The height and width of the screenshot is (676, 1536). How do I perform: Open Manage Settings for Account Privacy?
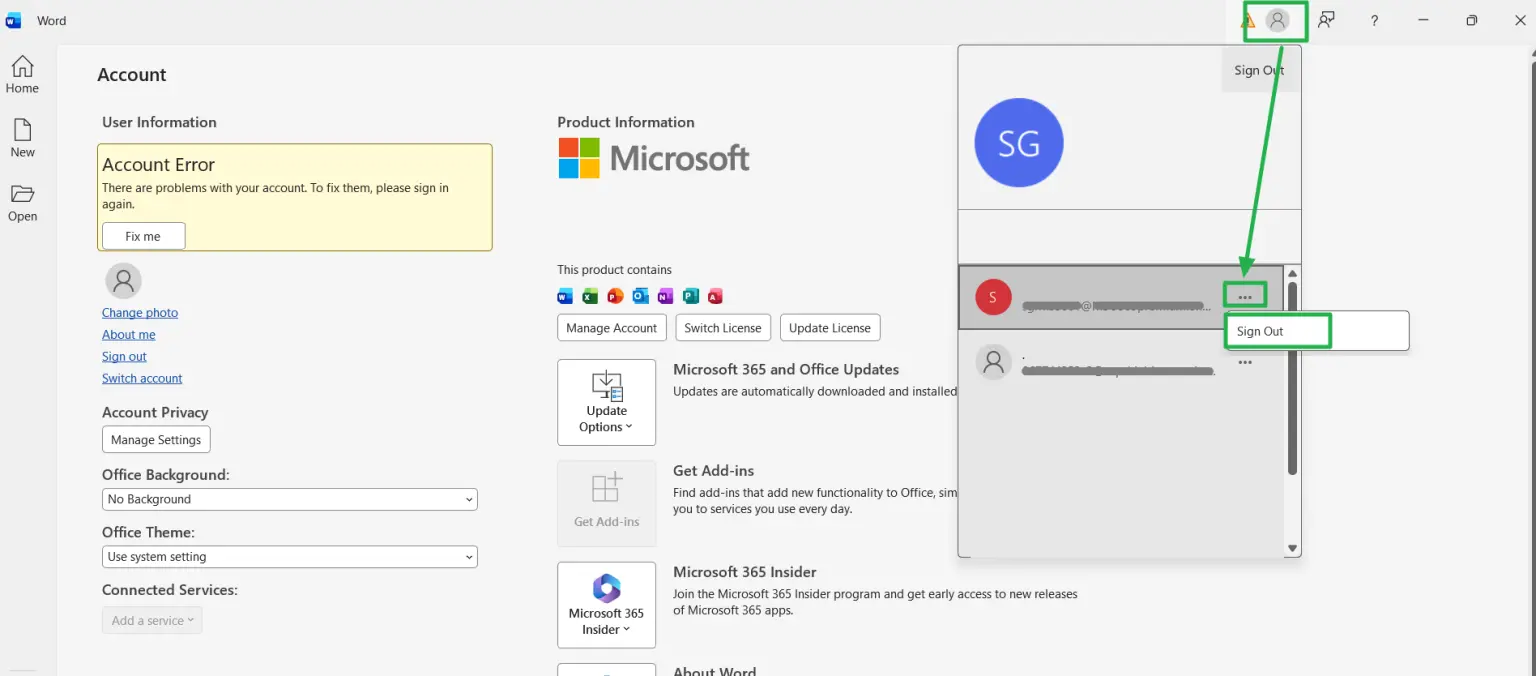click(x=156, y=439)
